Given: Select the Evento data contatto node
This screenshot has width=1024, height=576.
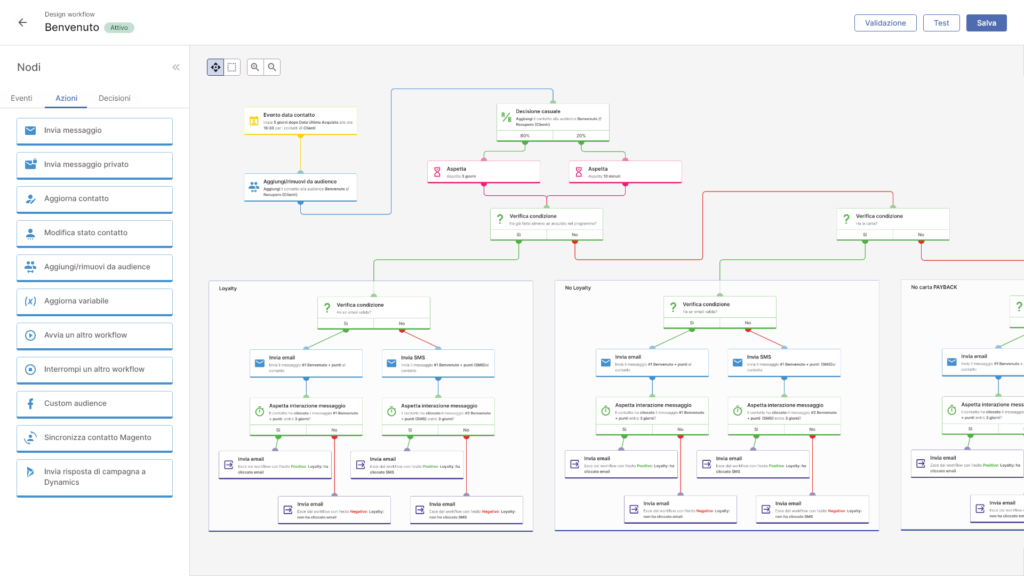Looking at the screenshot, I should 300,121.
